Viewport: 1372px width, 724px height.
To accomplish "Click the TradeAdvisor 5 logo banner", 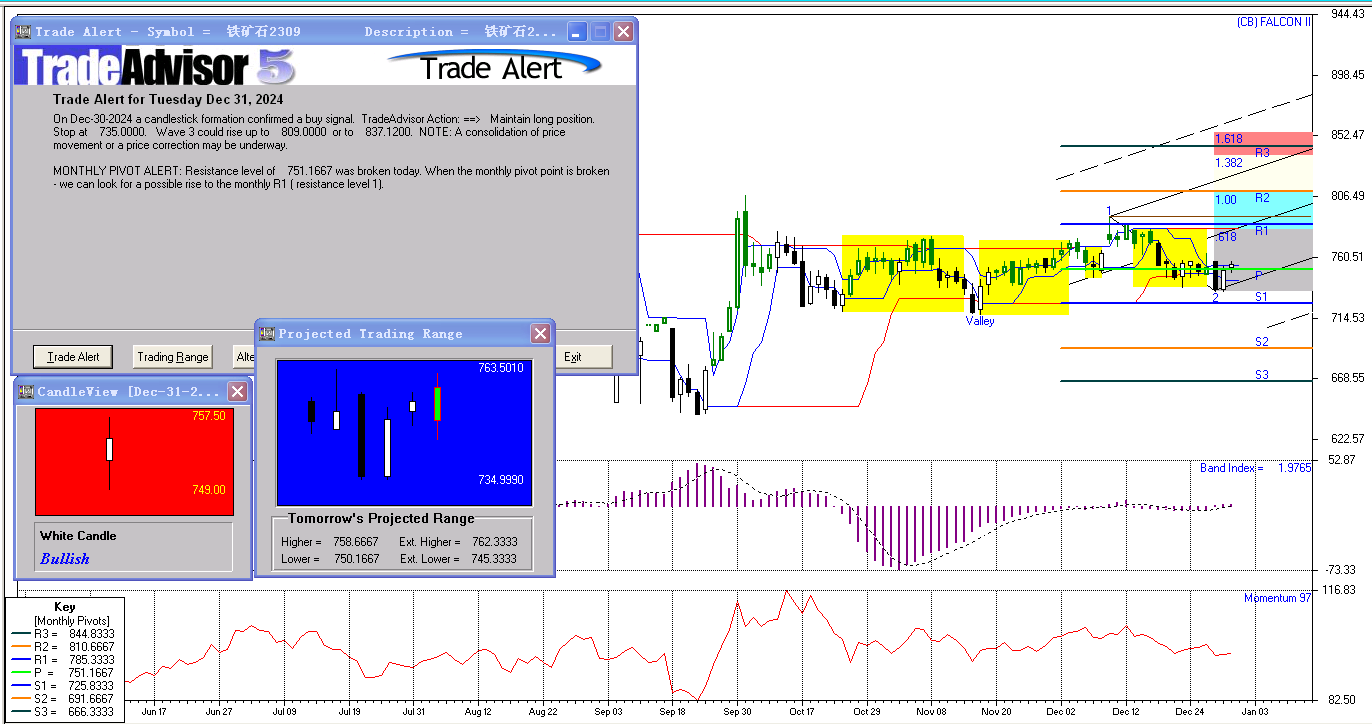I will [x=155, y=67].
